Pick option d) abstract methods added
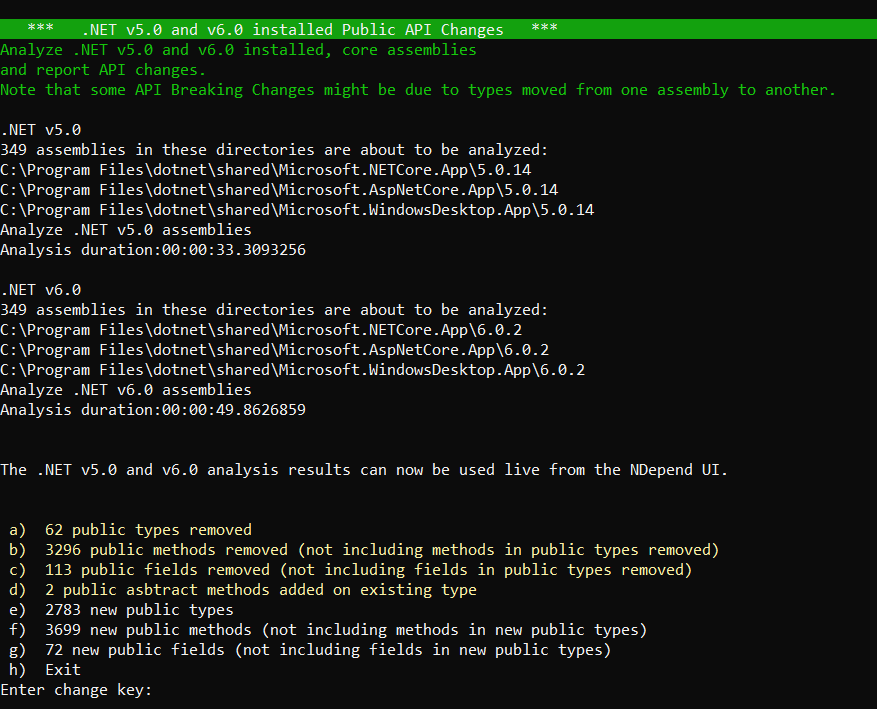This screenshot has width=877, height=709. 260,590
